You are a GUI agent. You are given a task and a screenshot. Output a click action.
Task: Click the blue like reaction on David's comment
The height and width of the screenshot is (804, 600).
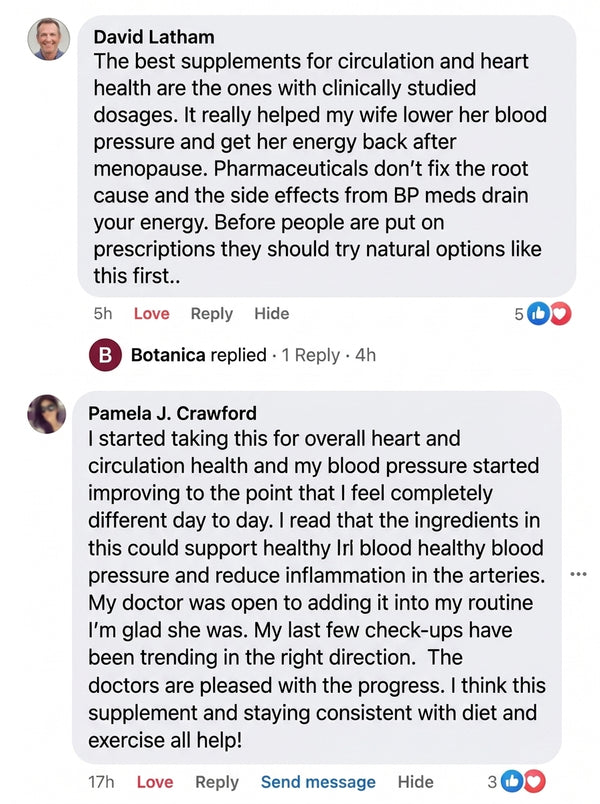click(538, 314)
